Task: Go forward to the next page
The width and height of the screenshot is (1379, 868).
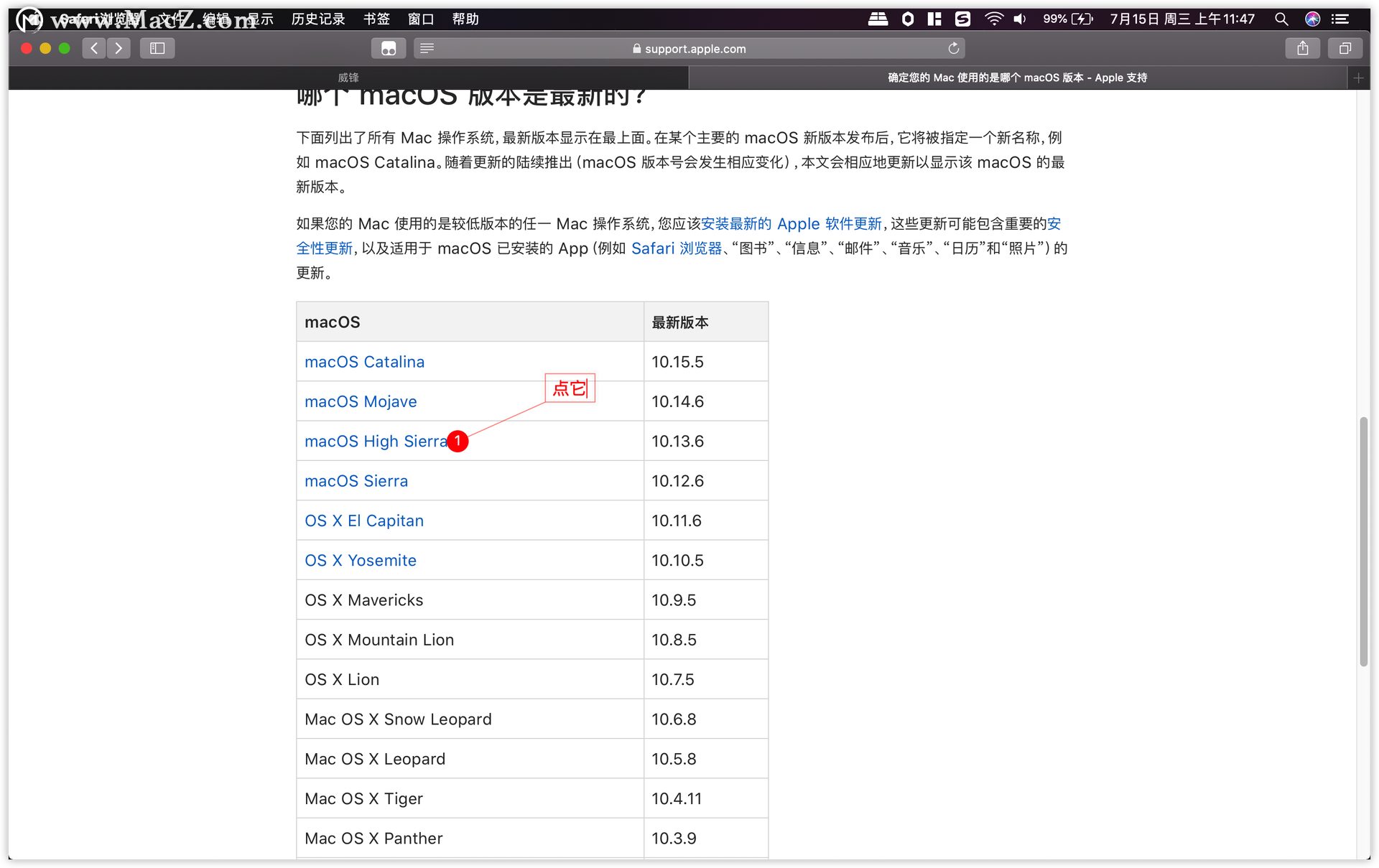Action: (119, 48)
